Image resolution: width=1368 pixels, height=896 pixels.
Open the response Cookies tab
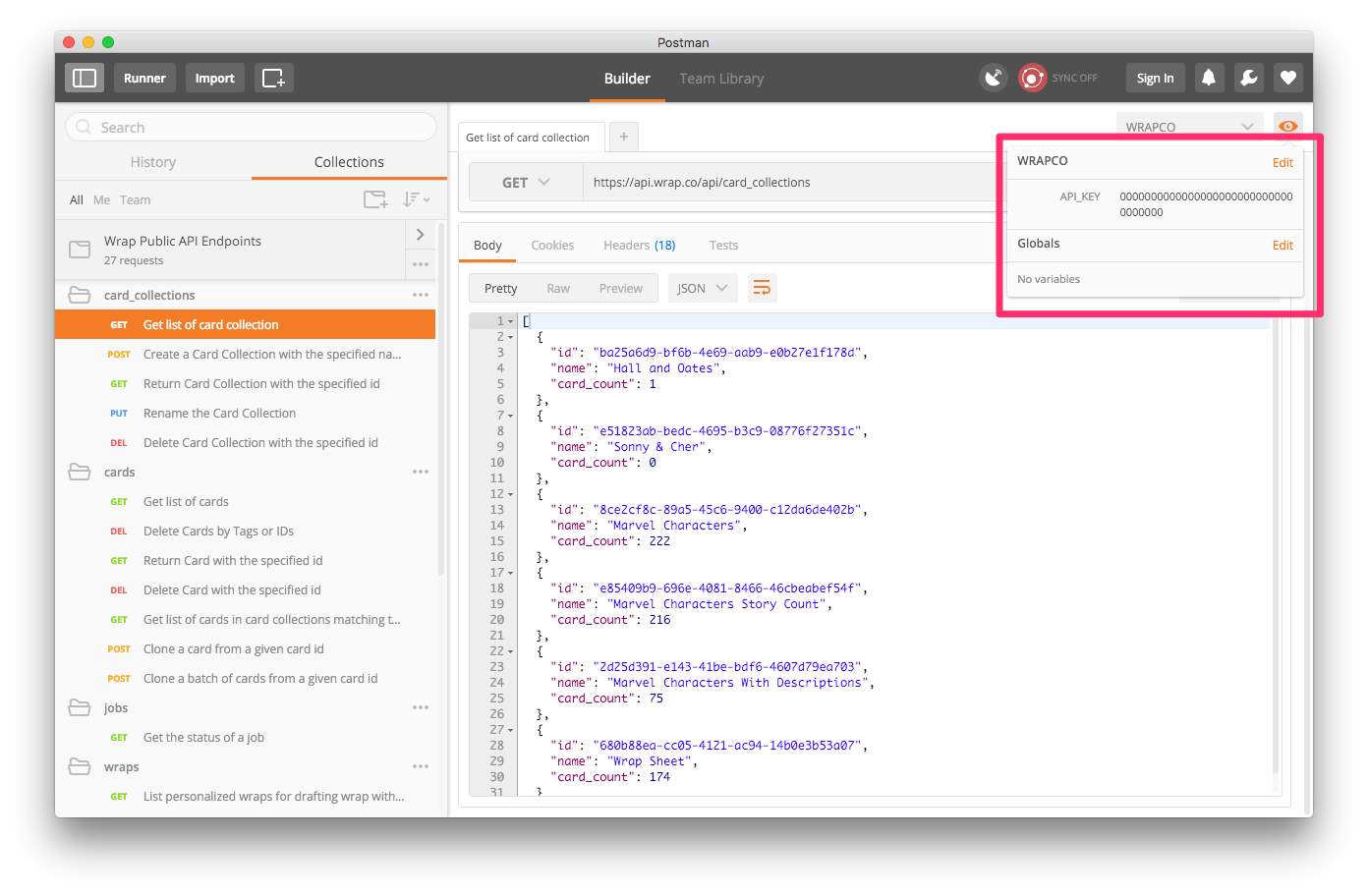pos(552,246)
